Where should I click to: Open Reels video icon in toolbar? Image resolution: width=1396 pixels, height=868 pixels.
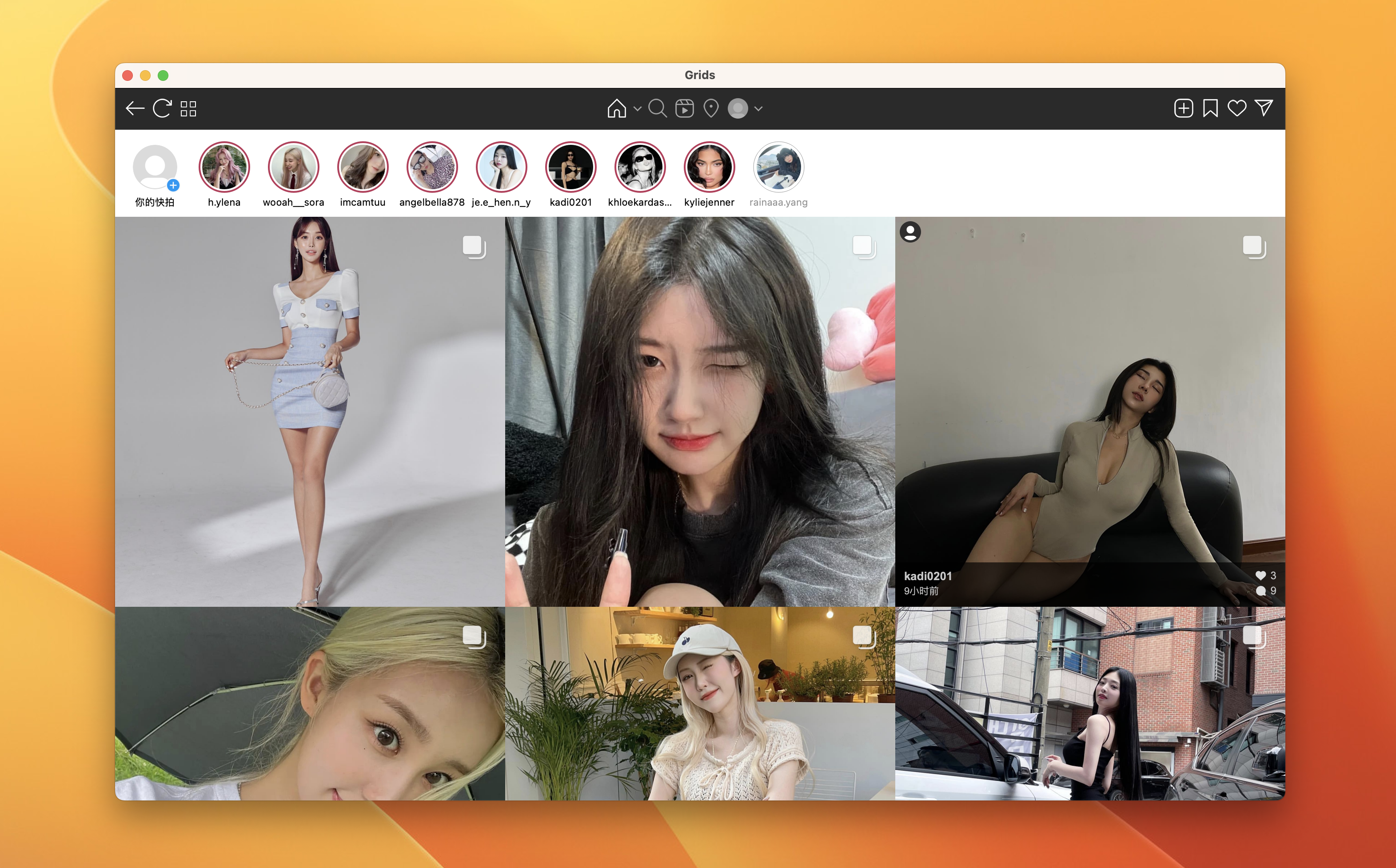point(684,108)
